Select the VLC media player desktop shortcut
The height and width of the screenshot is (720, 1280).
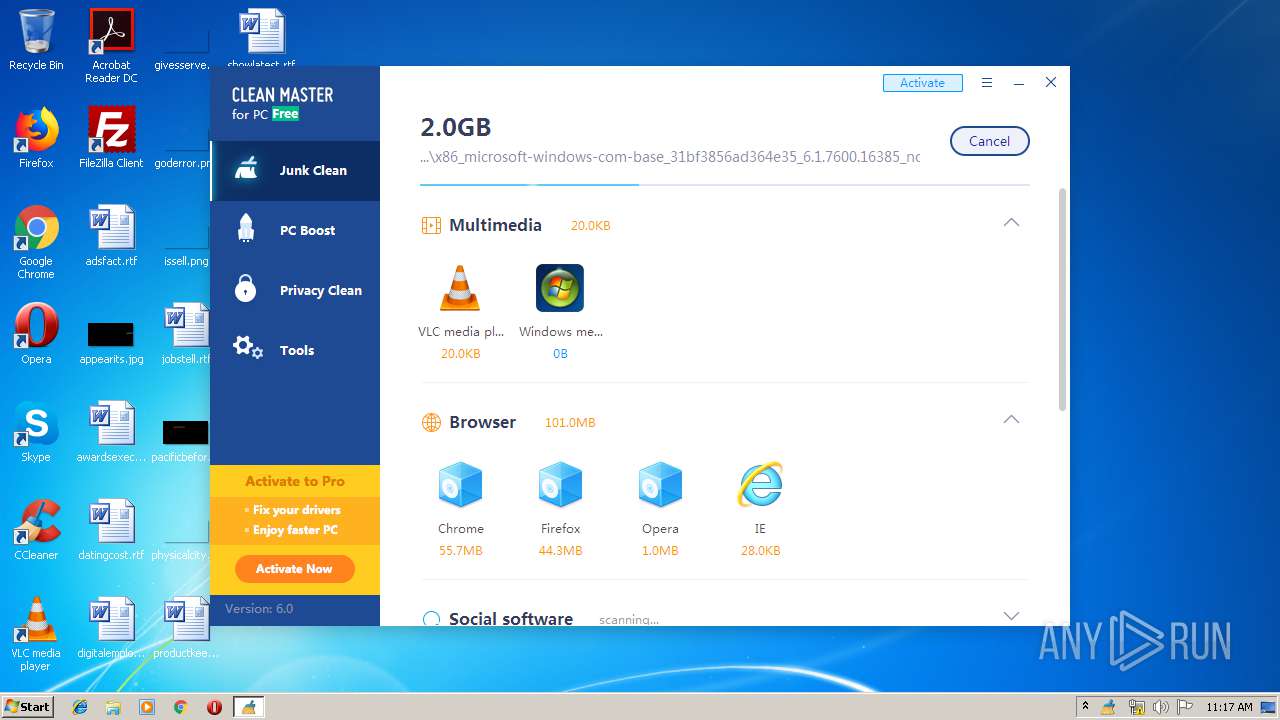pyautogui.click(x=36, y=634)
